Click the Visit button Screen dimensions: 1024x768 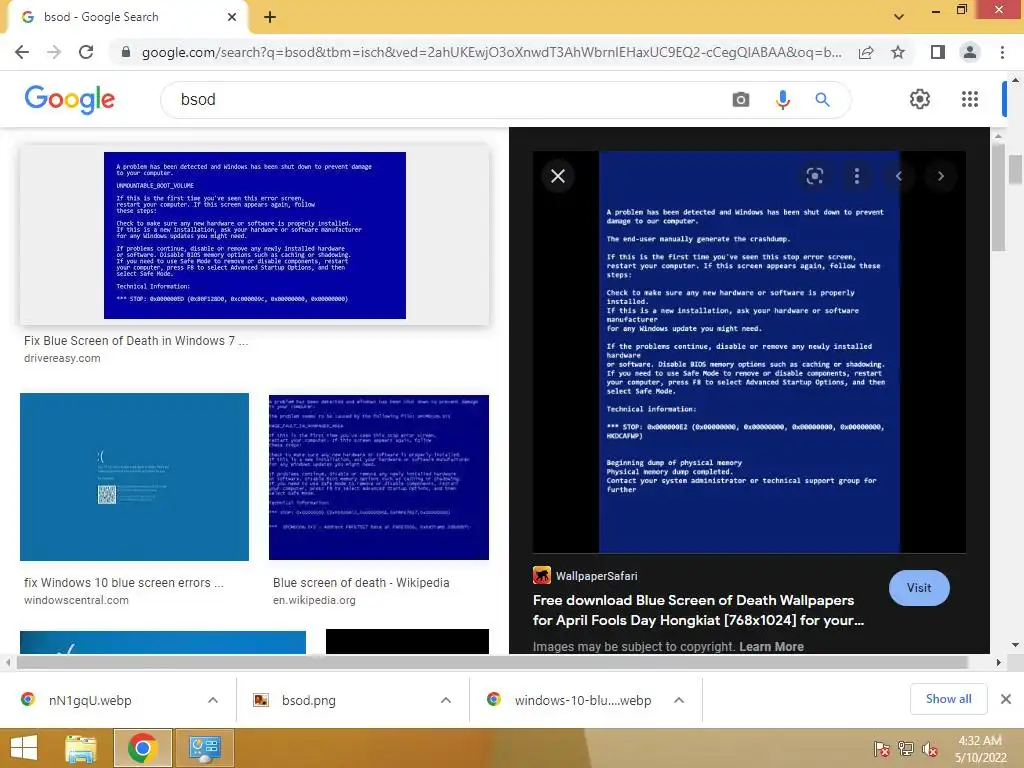coord(919,588)
